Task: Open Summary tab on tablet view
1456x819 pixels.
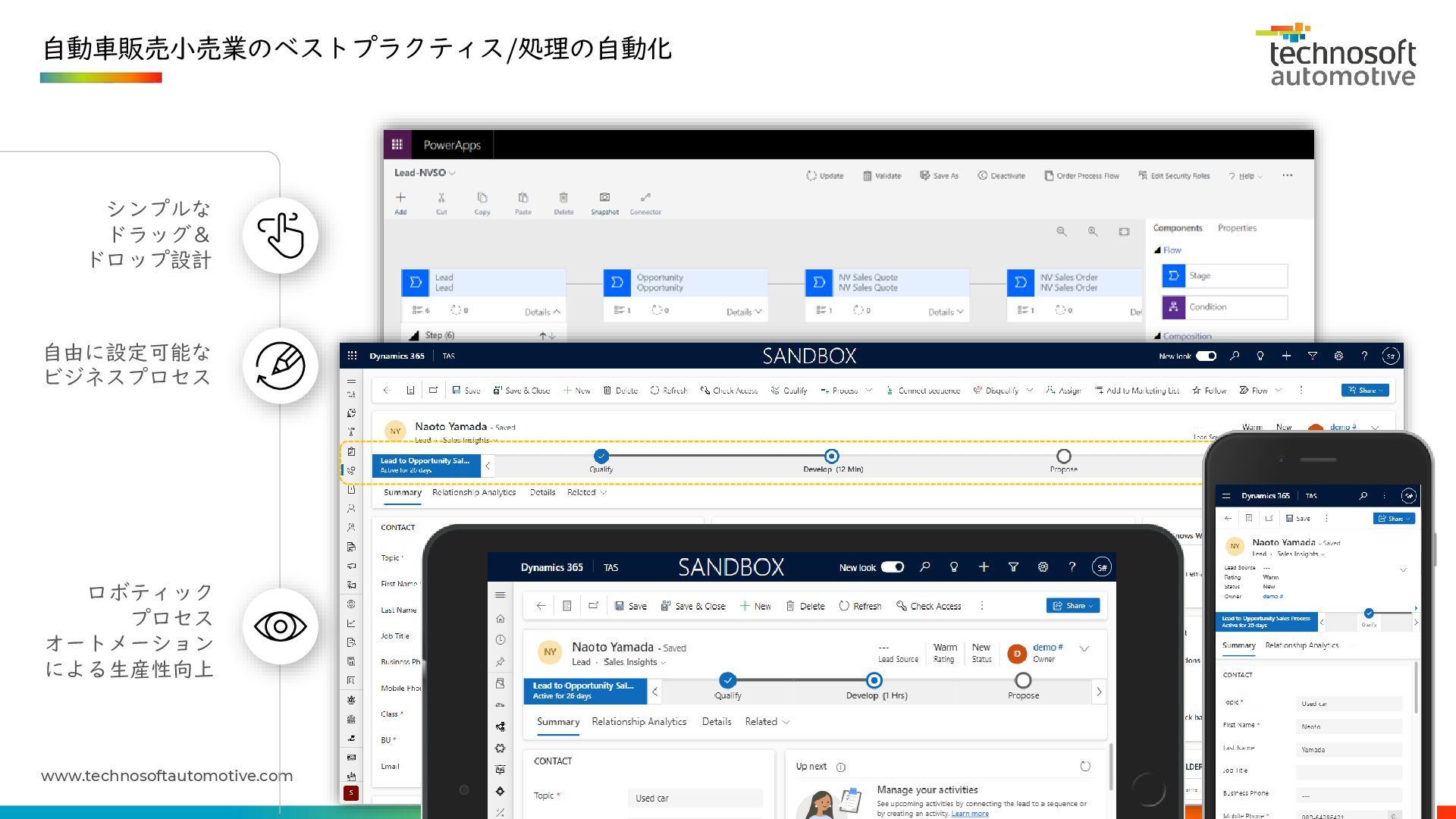Action: pos(558,722)
